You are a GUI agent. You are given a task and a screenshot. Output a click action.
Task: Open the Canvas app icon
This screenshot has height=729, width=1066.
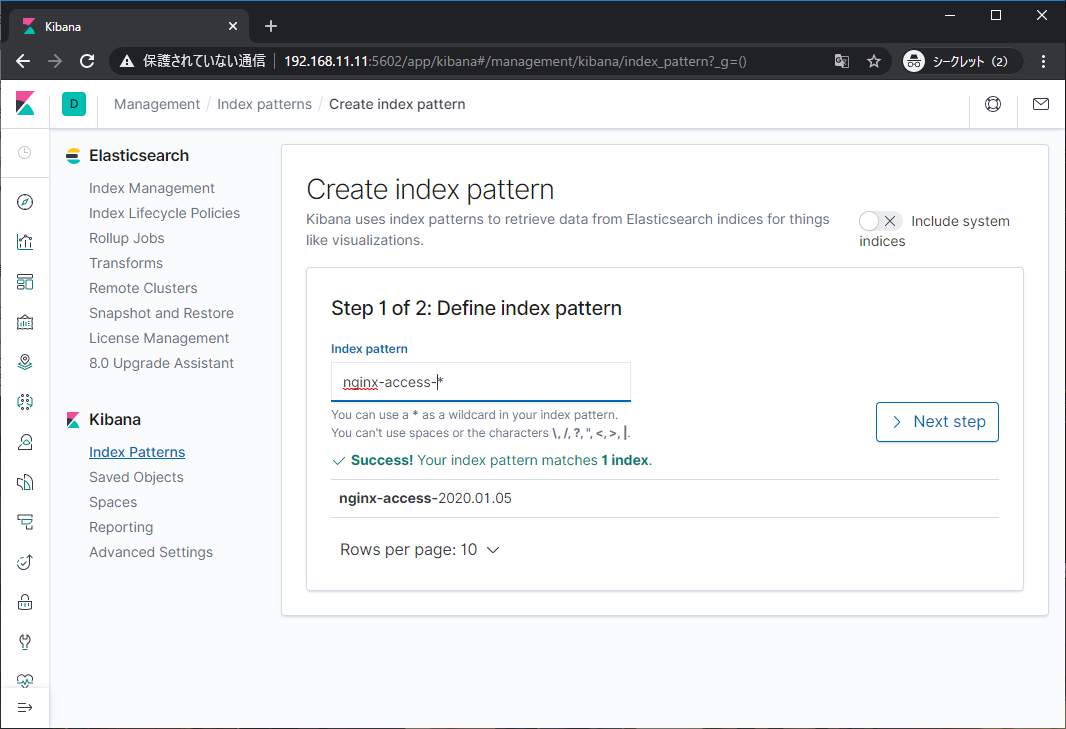[x=25, y=321]
